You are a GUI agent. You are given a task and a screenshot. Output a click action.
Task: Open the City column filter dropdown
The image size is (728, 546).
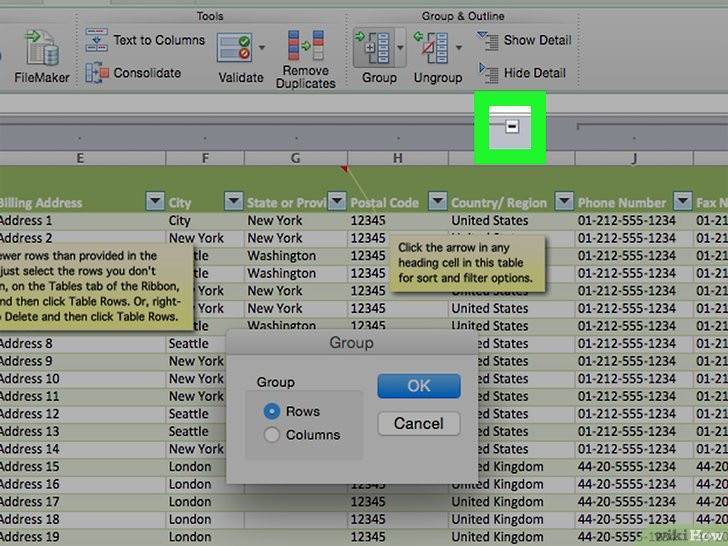click(x=232, y=201)
